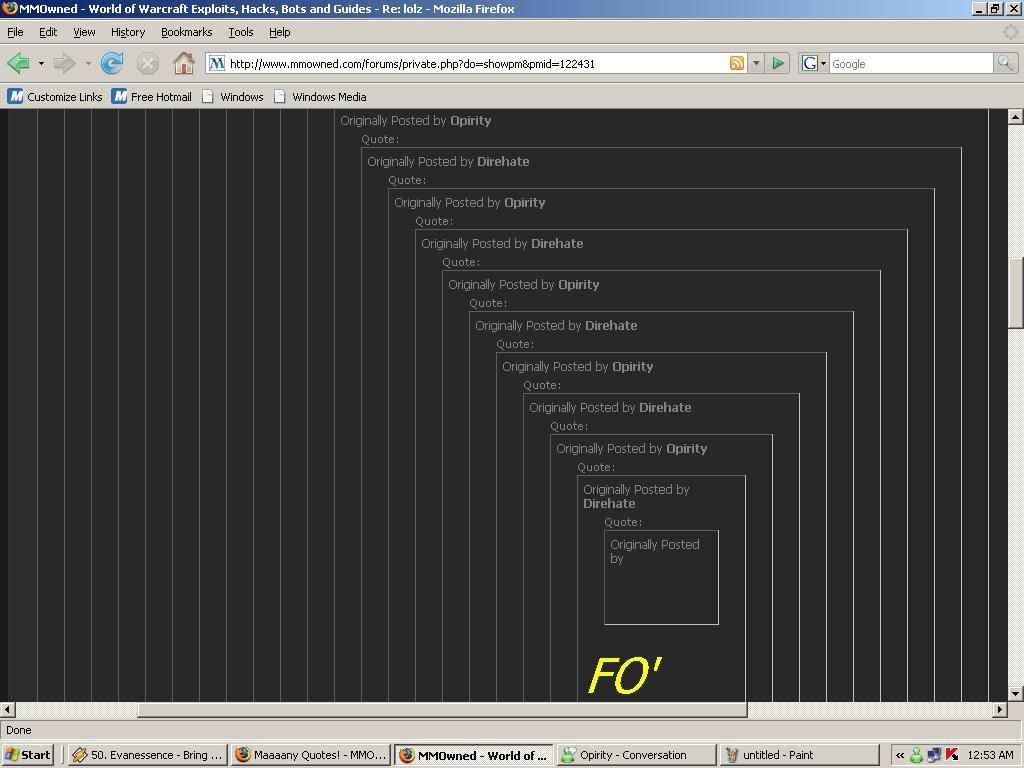Open the Windows bookmark
1024x768 pixels.
tap(232, 97)
